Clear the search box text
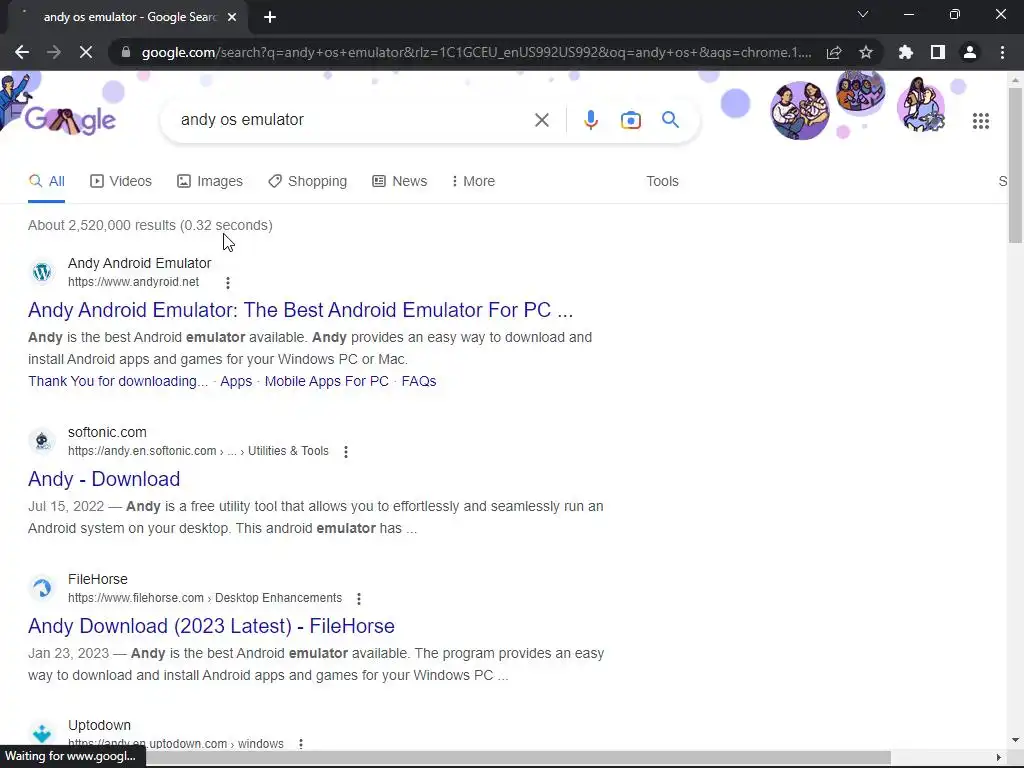Image resolution: width=1024 pixels, height=768 pixels. point(541,120)
